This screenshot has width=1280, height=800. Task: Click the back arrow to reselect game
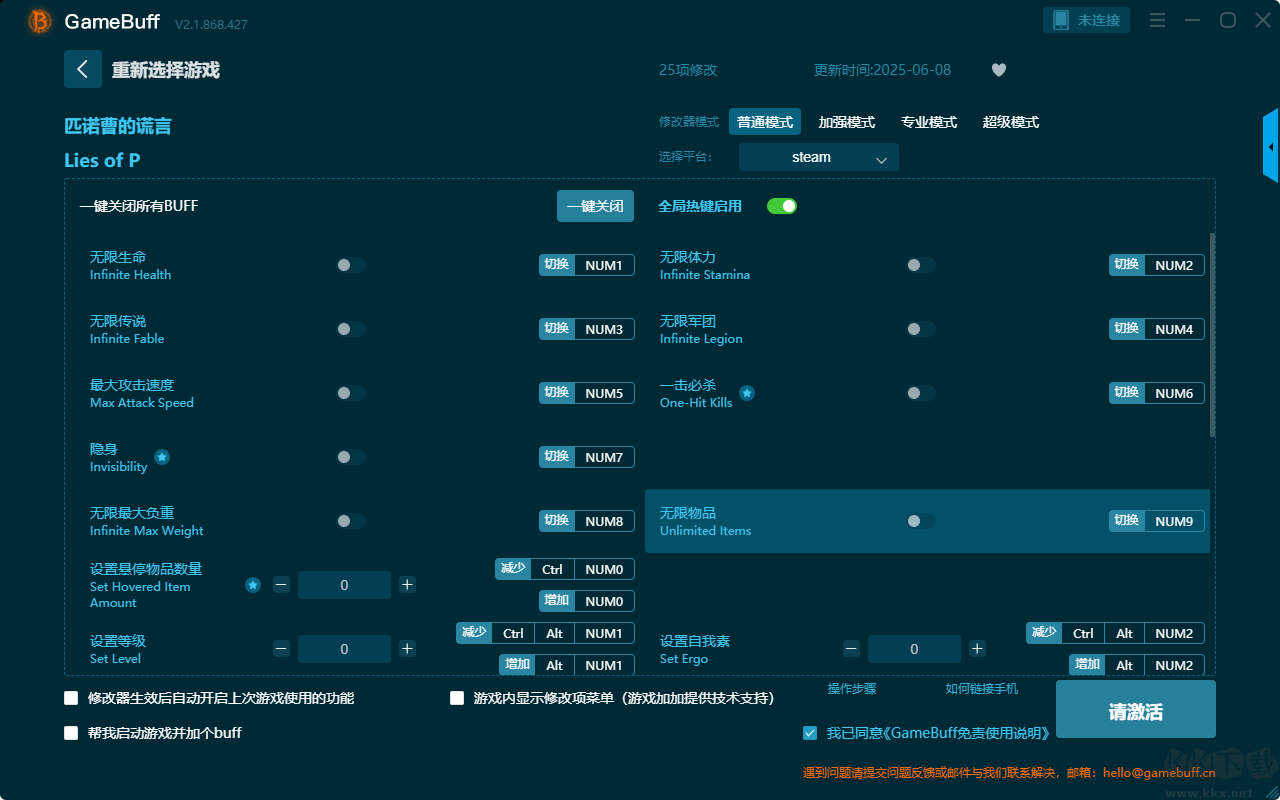(x=82, y=69)
